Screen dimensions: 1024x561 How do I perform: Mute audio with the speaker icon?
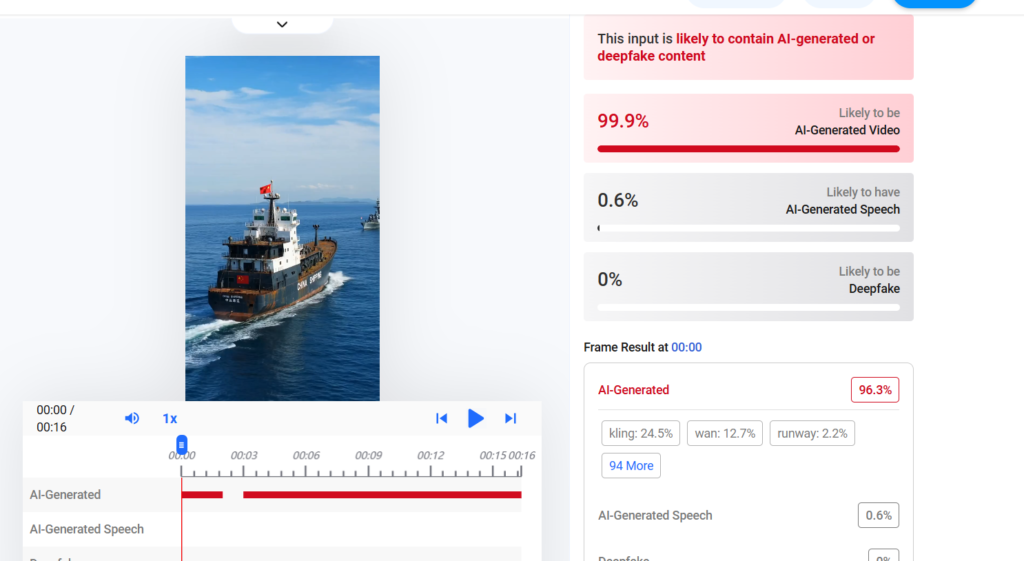tap(132, 418)
